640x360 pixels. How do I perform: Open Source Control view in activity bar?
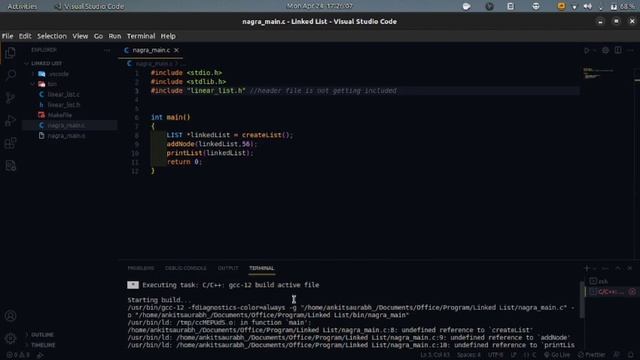(x=11, y=98)
